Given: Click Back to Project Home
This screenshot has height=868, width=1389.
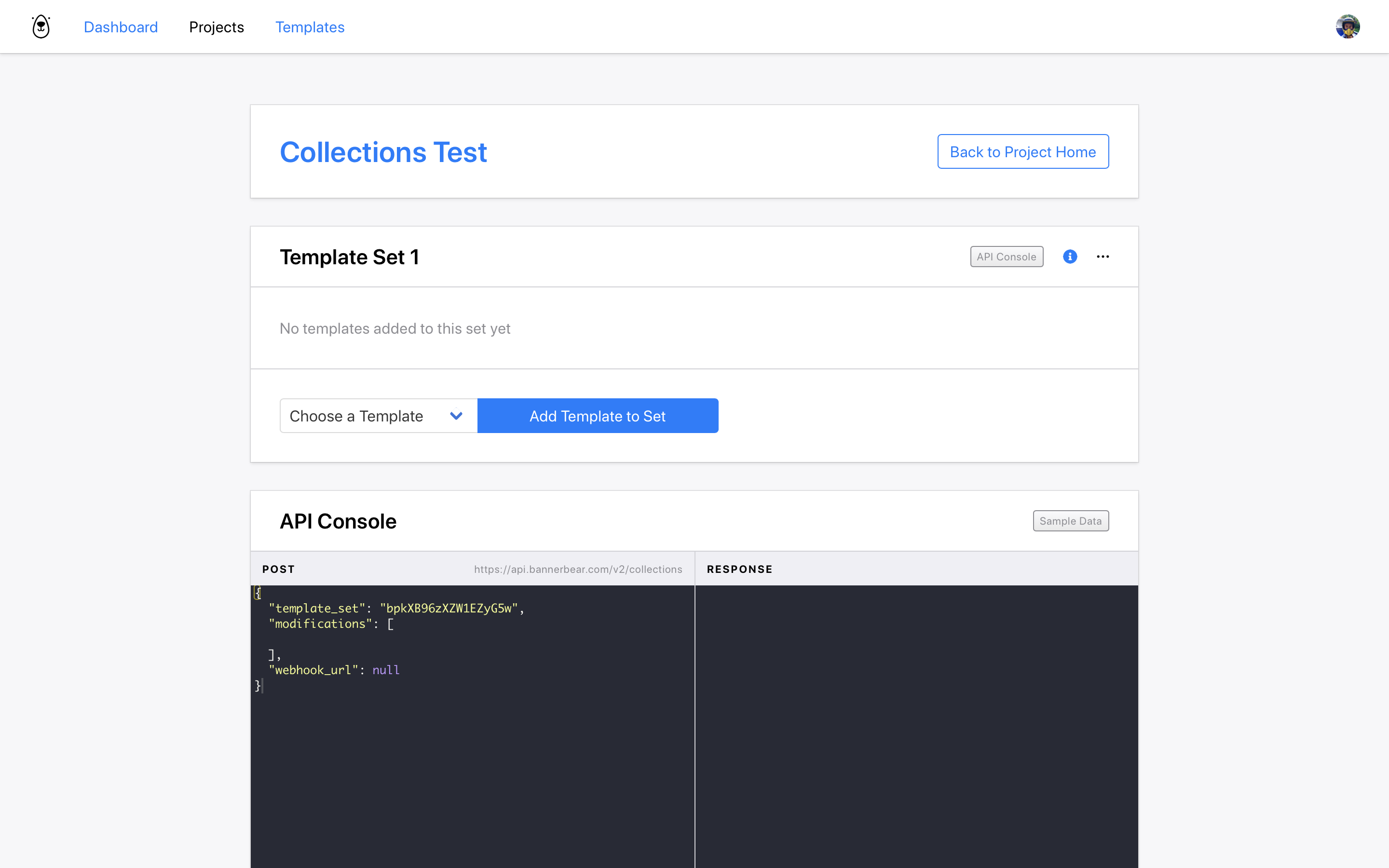Looking at the screenshot, I should tap(1023, 151).
